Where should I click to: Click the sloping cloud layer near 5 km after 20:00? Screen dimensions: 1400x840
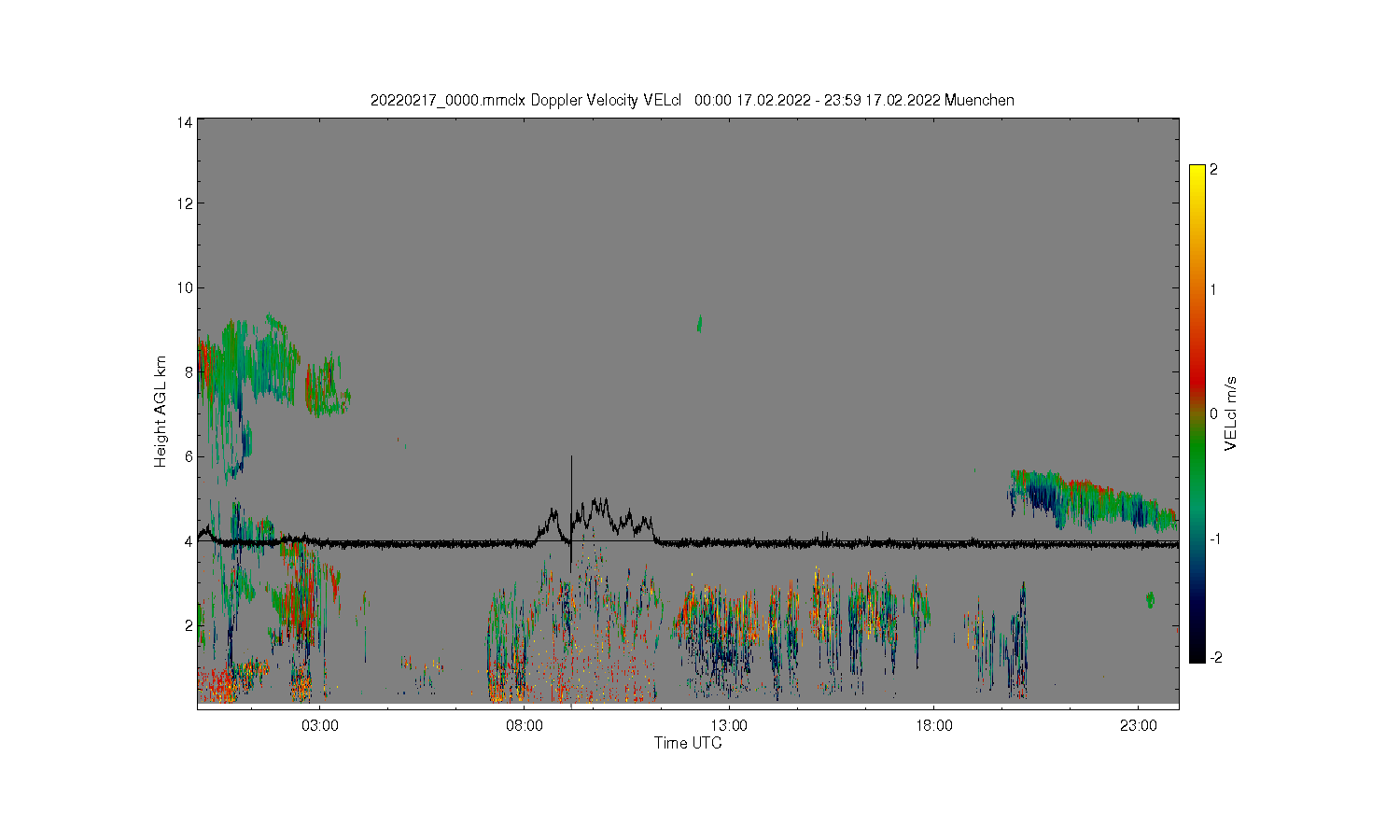pos(1092,499)
